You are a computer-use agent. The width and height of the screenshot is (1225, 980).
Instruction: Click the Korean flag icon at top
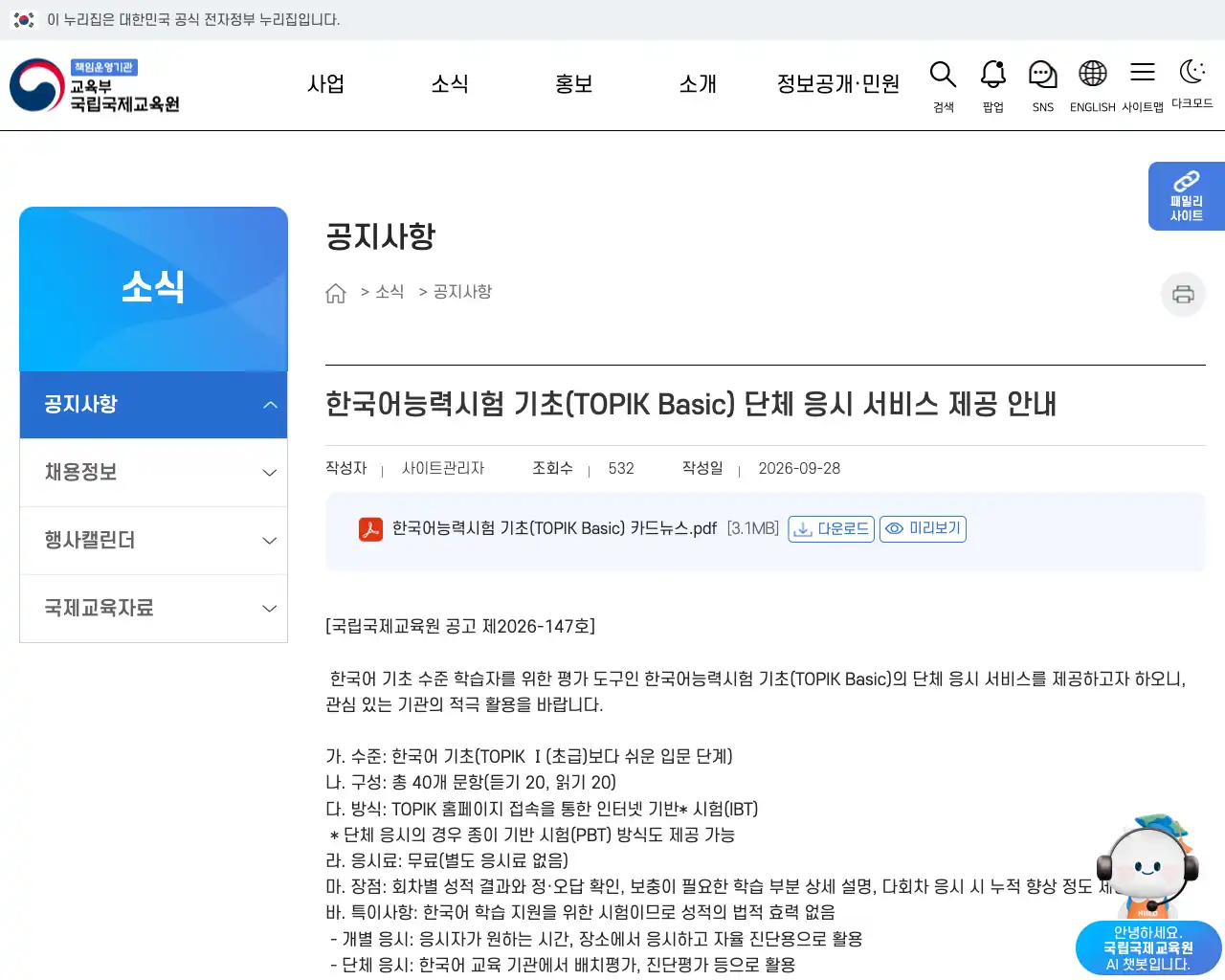24,19
